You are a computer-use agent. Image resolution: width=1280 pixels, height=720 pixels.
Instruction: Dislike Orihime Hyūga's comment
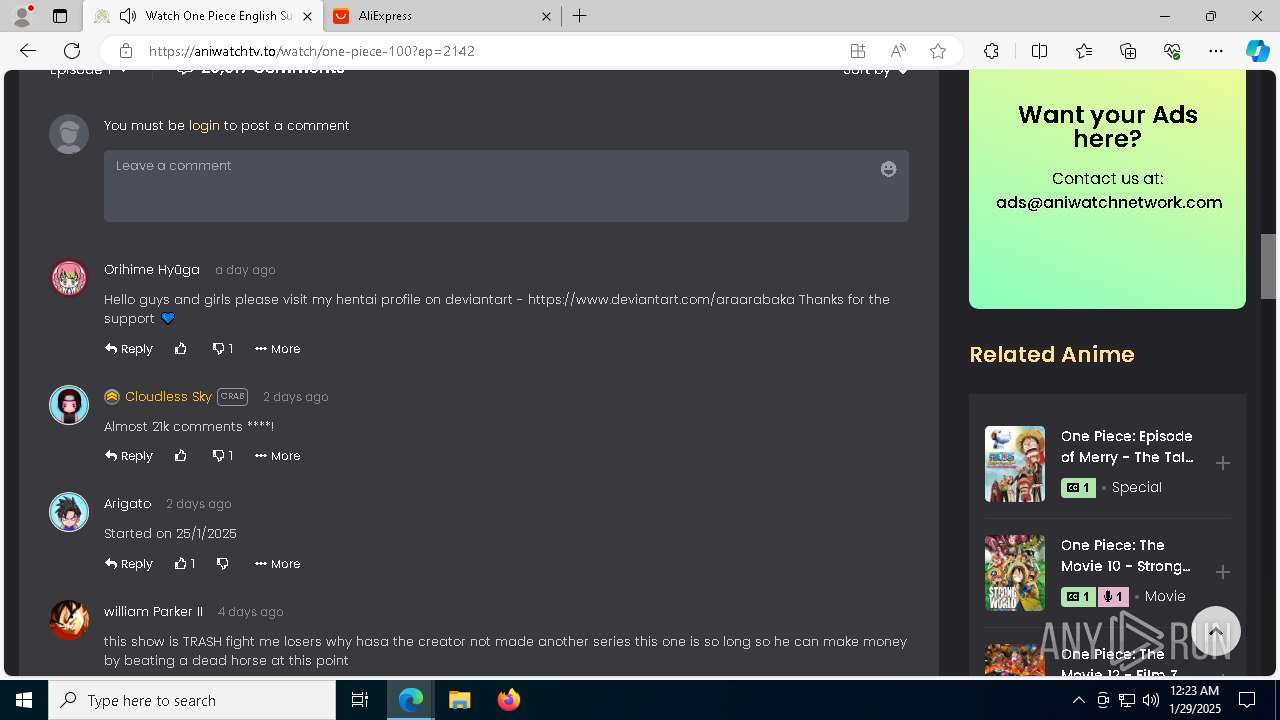click(222, 349)
